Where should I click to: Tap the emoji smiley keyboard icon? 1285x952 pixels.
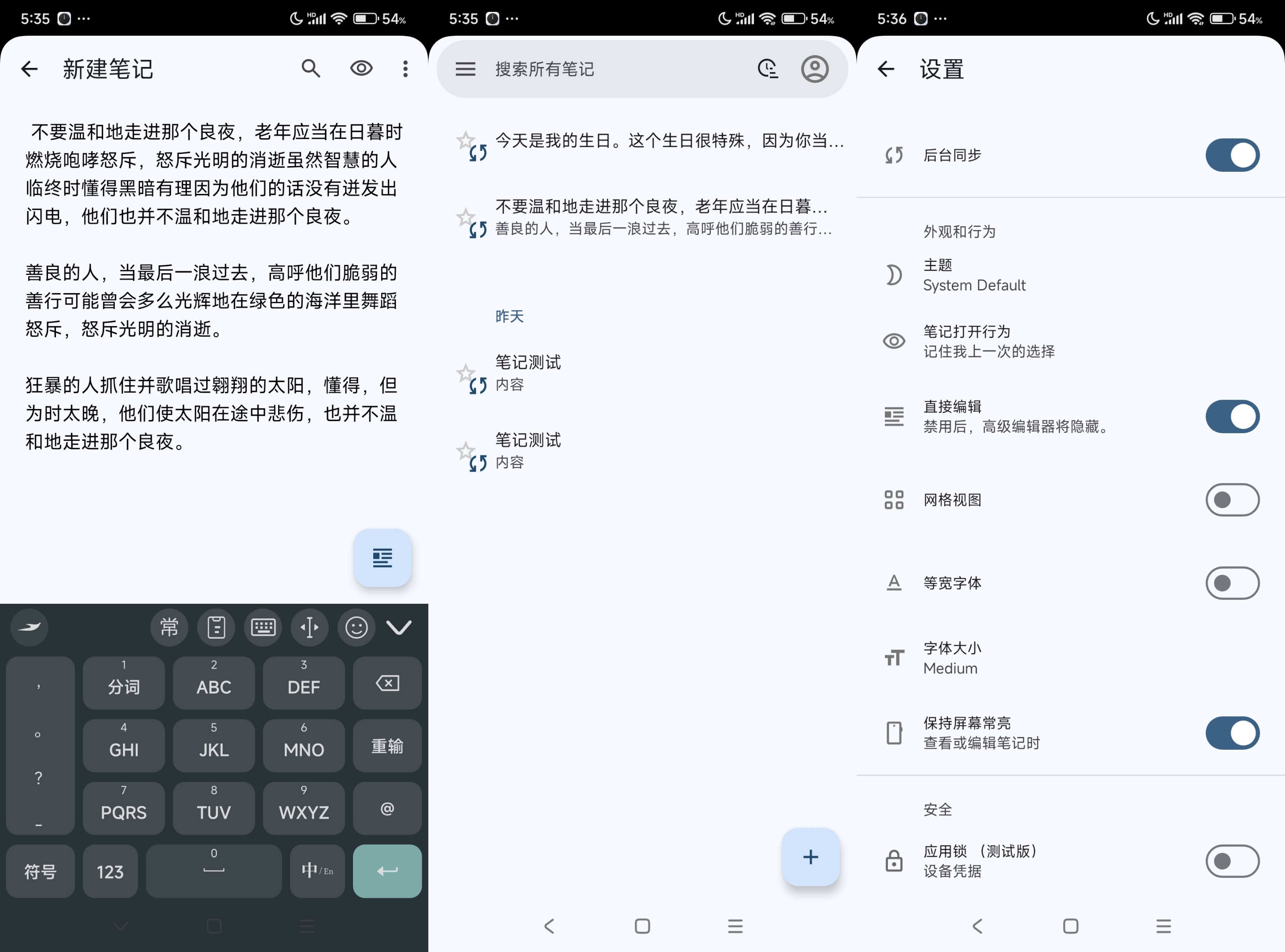click(356, 627)
